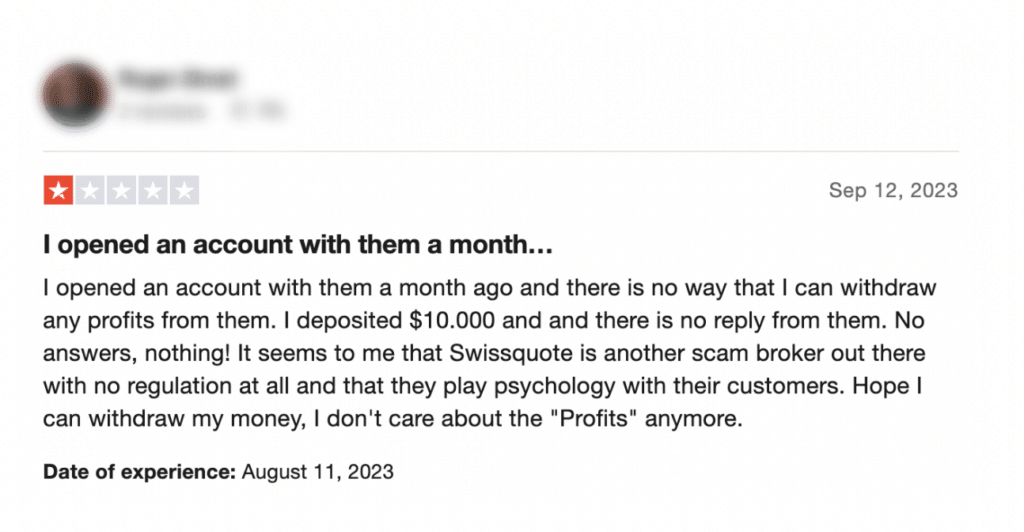Click the Sep 12, 2023 review date

[893, 191]
